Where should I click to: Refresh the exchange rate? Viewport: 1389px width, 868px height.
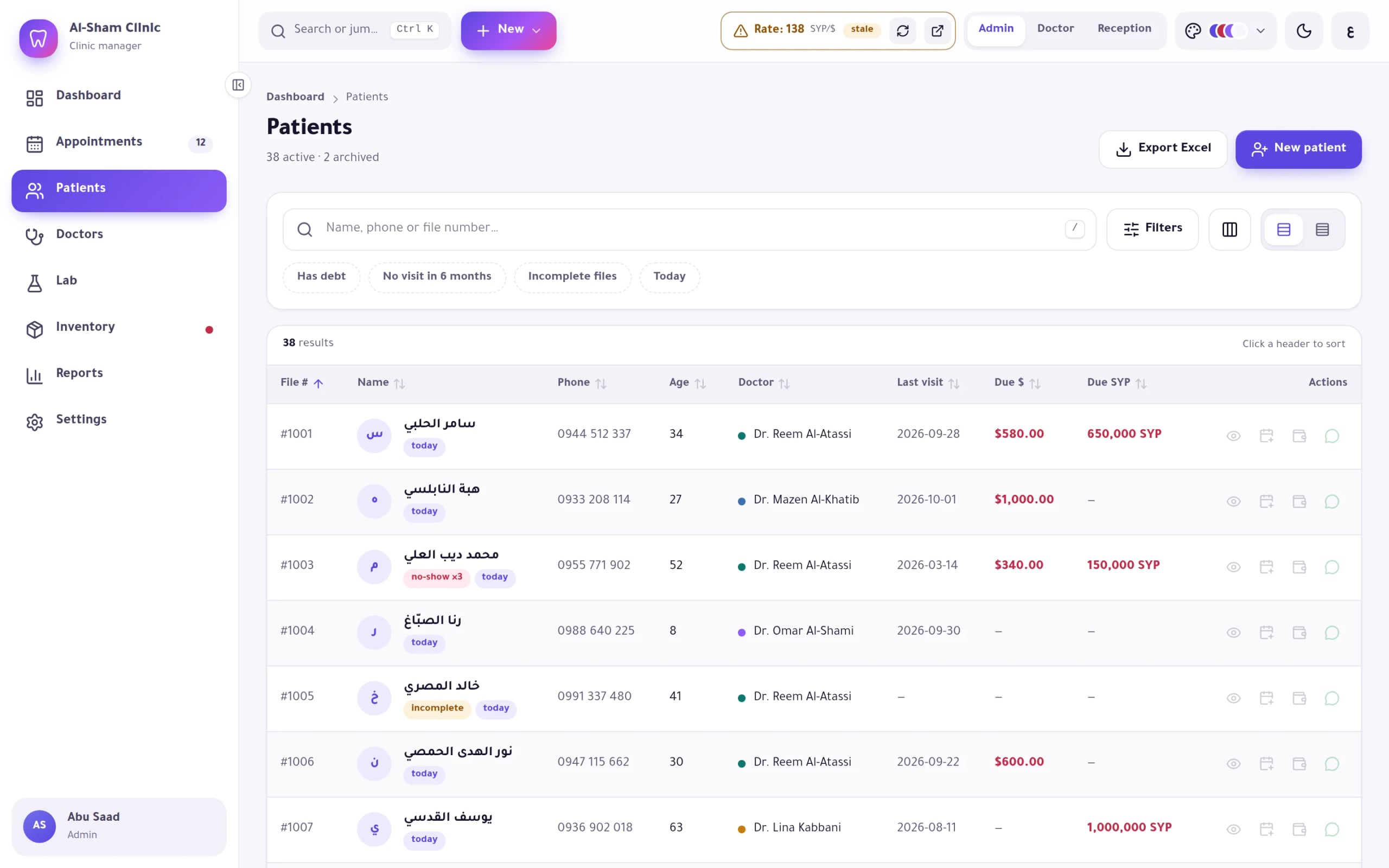[902, 30]
